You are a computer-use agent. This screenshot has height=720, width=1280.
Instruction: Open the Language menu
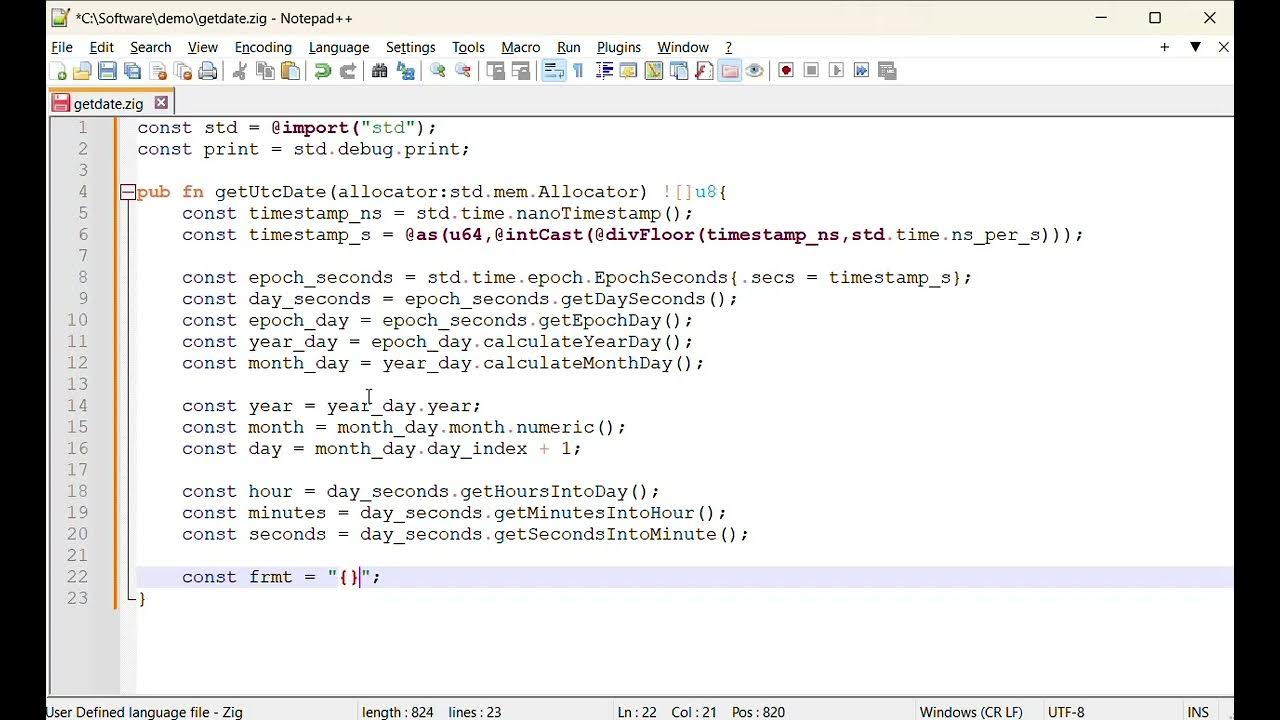point(338,47)
